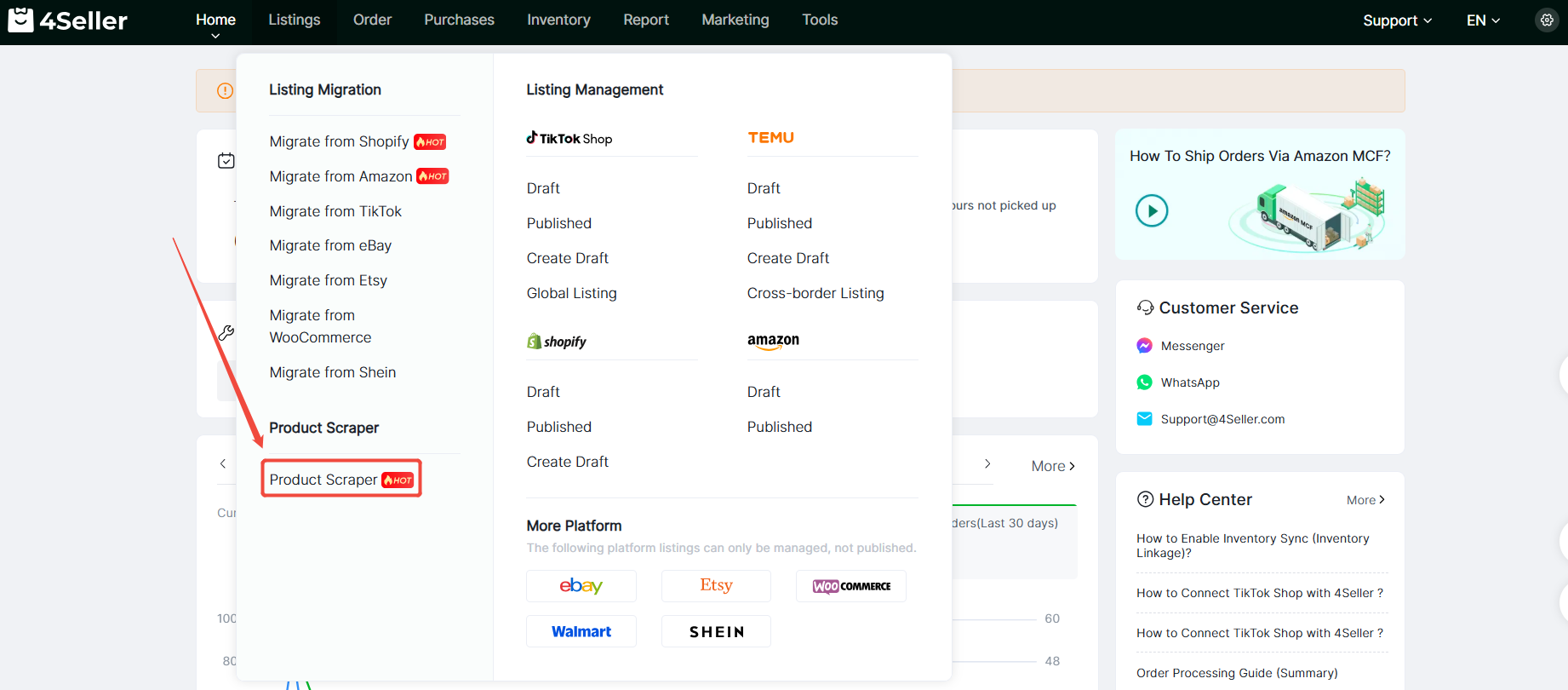Open the Etsy platform listings

click(x=716, y=586)
